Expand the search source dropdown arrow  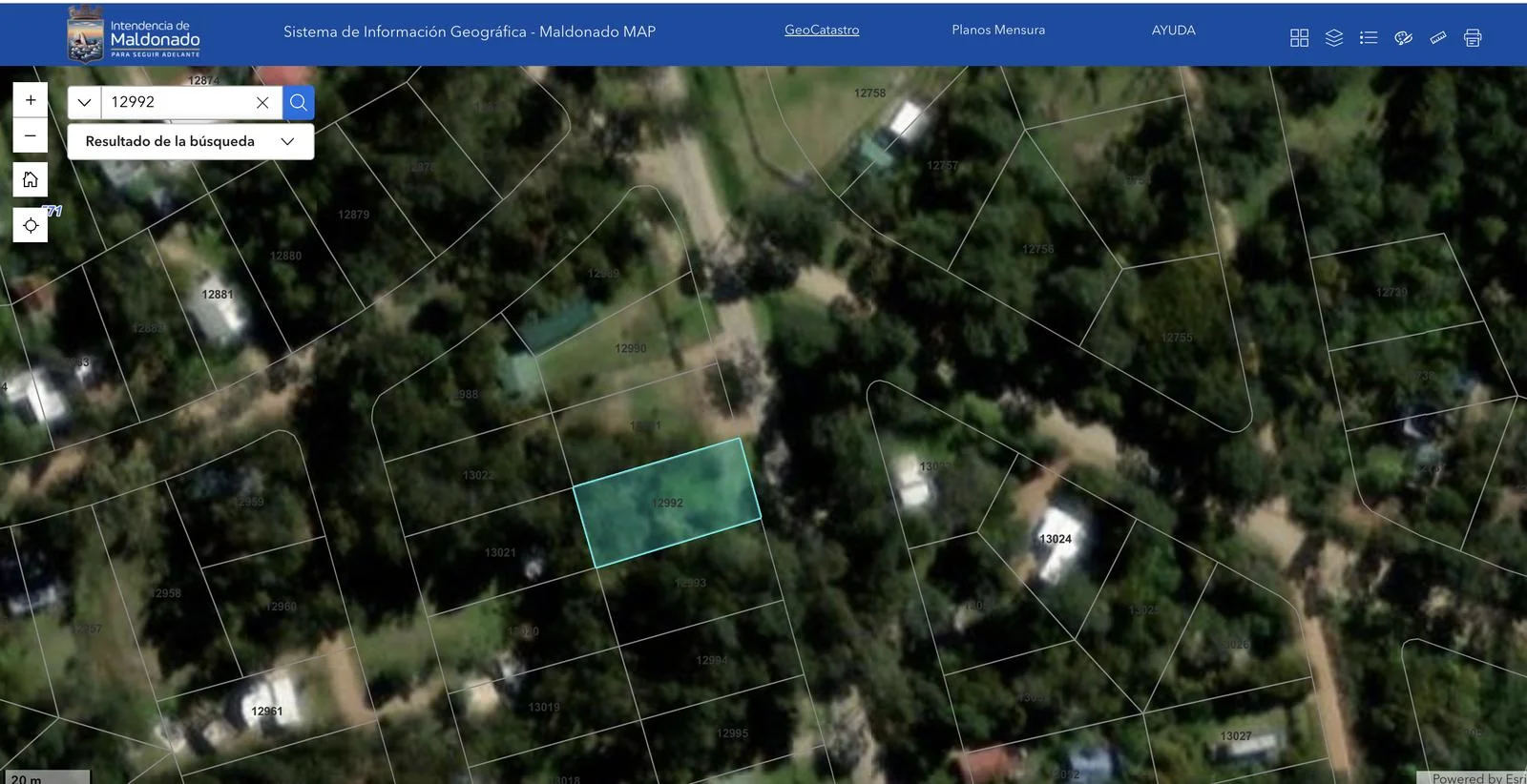84,102
